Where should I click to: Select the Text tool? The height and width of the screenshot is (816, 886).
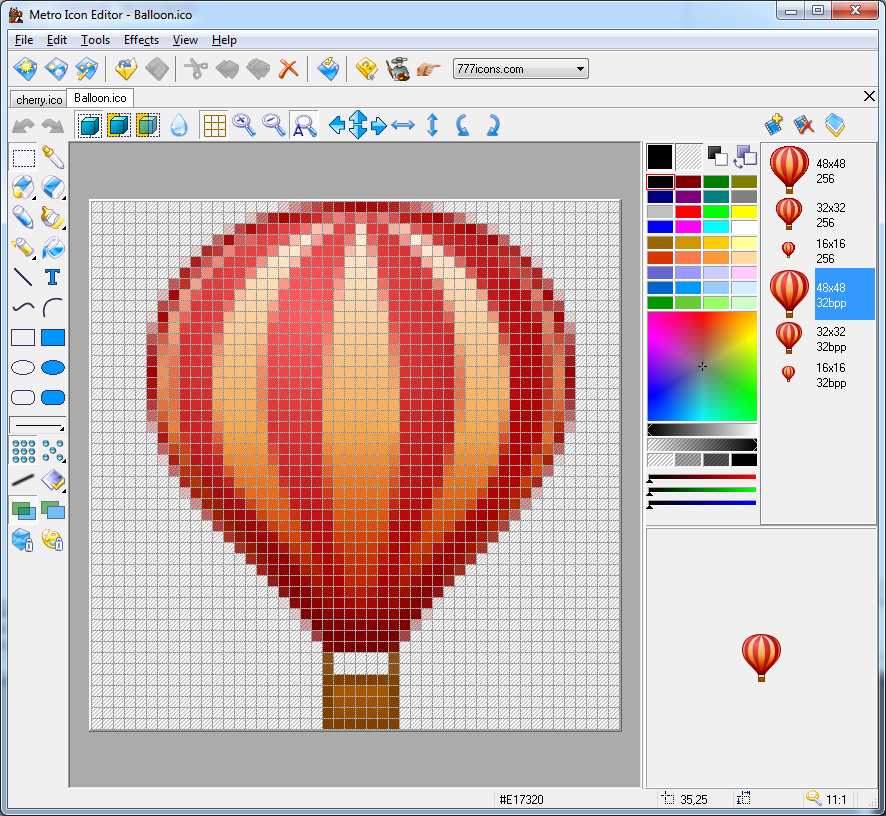52,277
